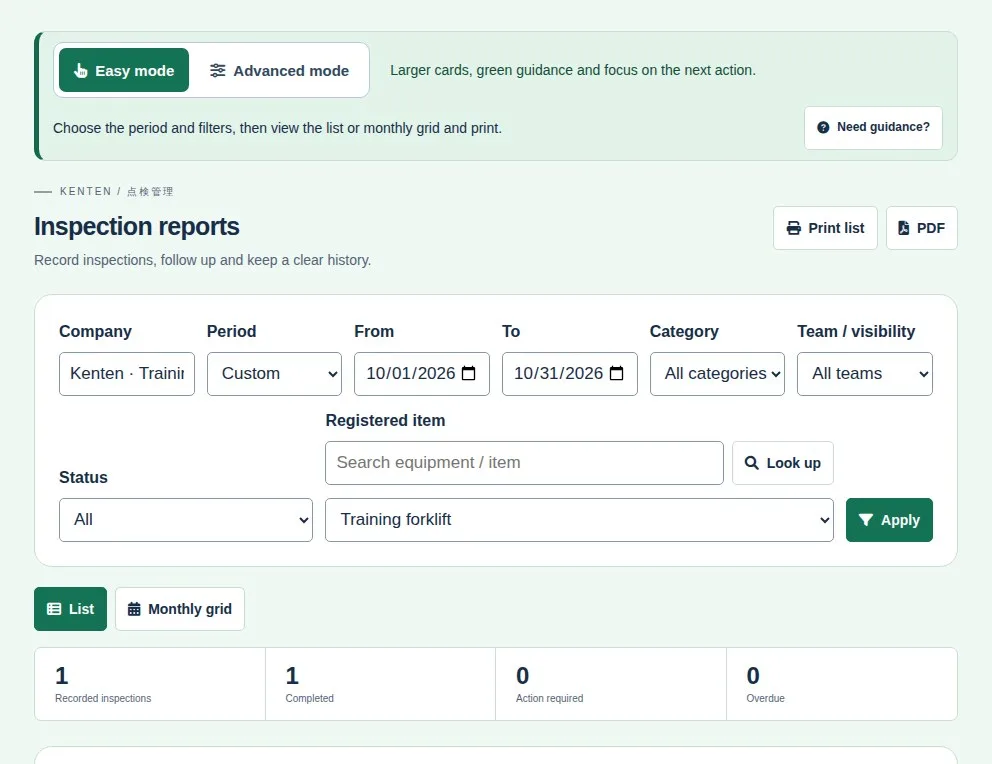Open the All teams visibility dropdown
The image size is (992, 764).
pyautogui.click(x=865, y=374)
